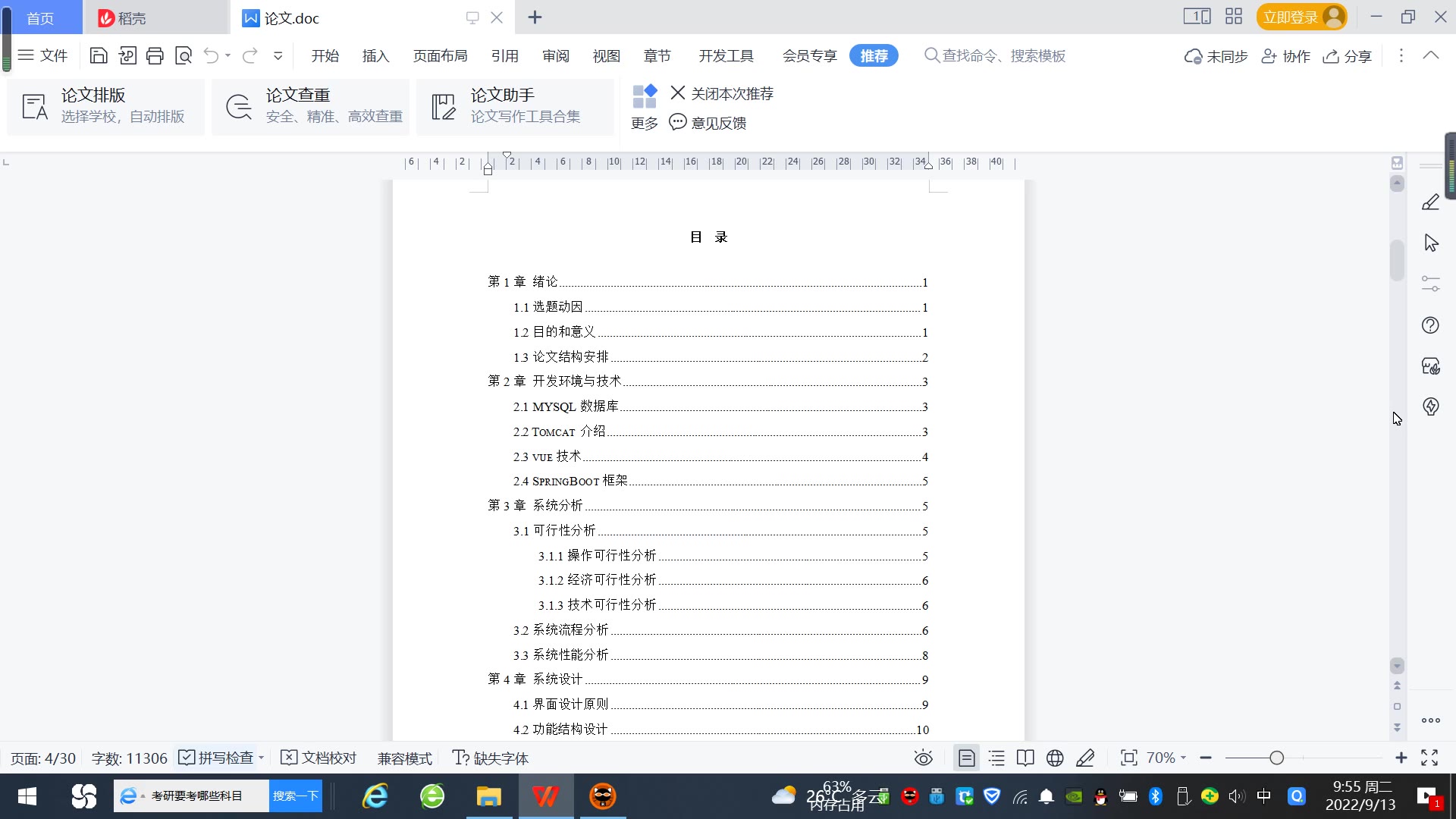Click the help question mark sidebar icon
Screen dimensions: 1456x819
pos(1430,325)
